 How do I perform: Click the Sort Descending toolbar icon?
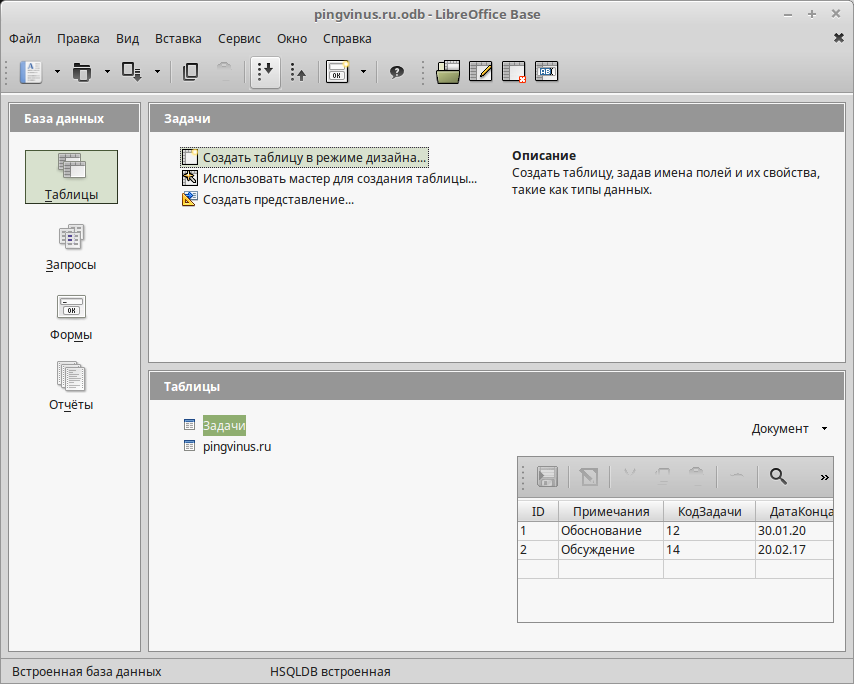[x=298, y=72]
